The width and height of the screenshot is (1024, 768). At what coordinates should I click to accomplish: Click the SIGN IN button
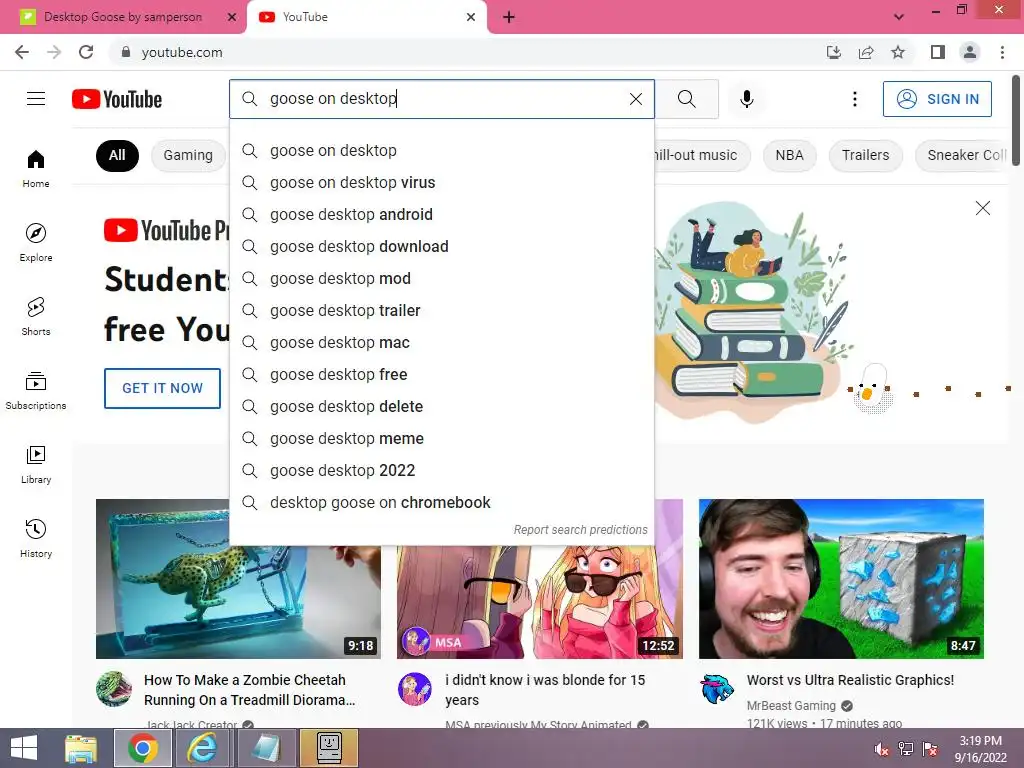[x=936, y=99]
